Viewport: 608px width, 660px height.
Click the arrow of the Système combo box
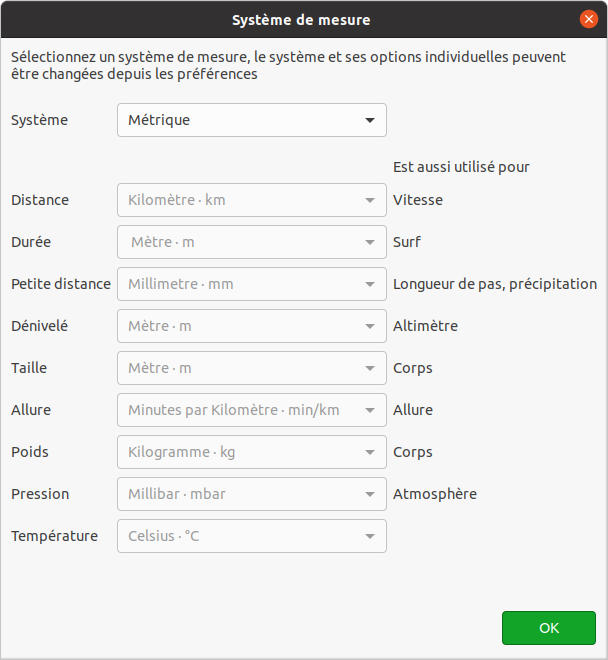pyautogui.click(x=370, y=120)
